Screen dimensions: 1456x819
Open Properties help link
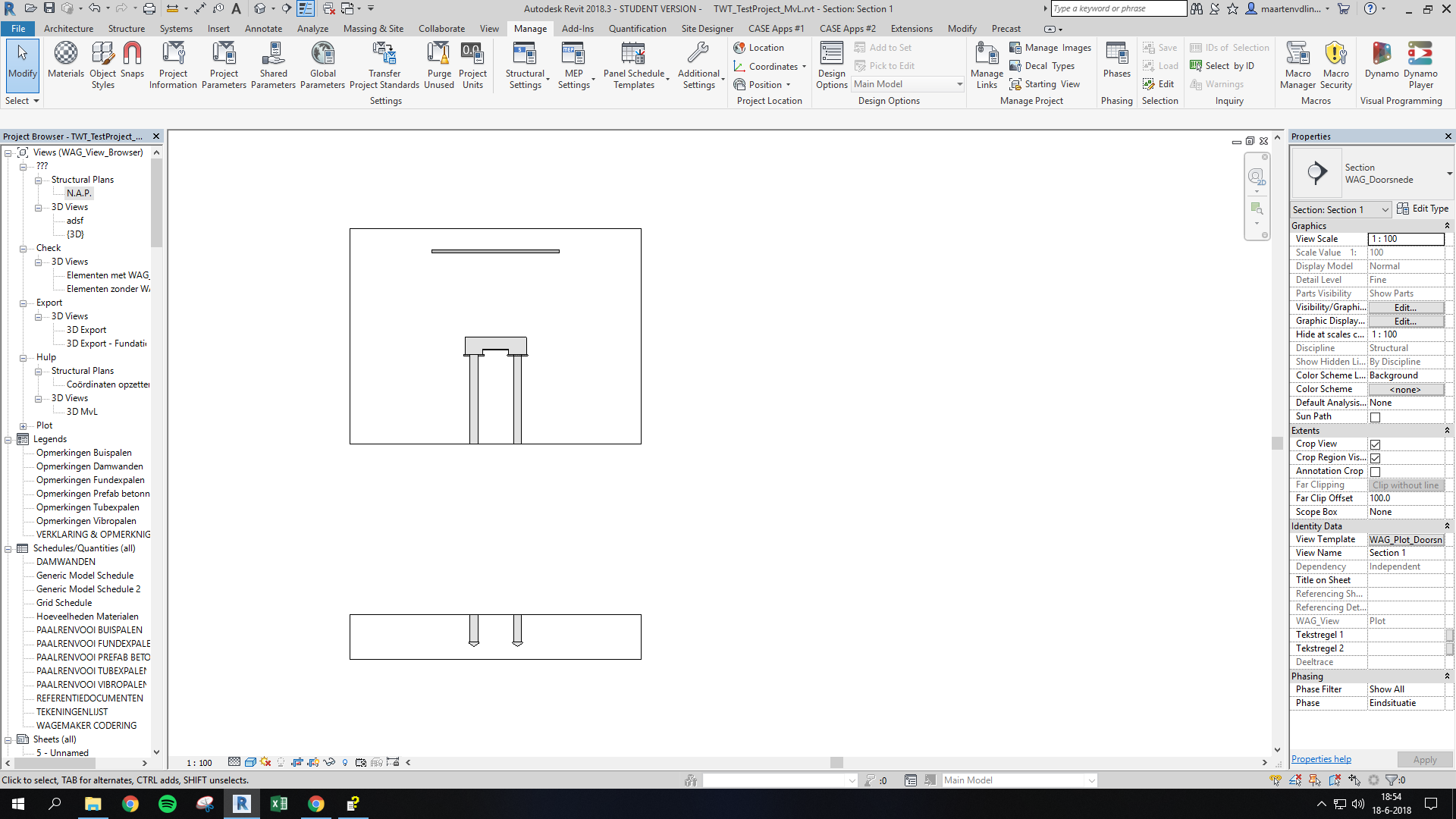[x=1320, y=758]
